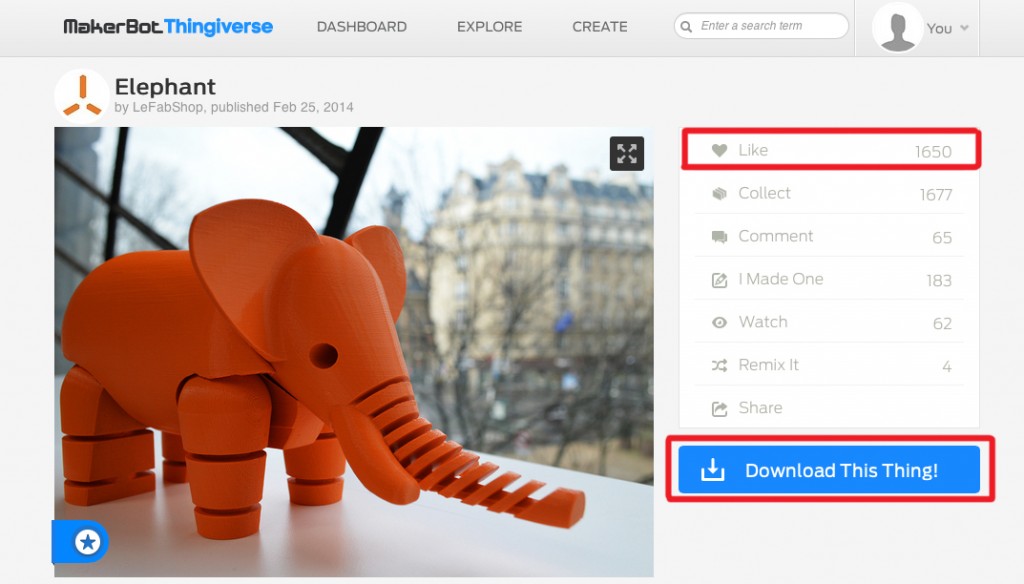Click the Like label

tap(753, 150)
